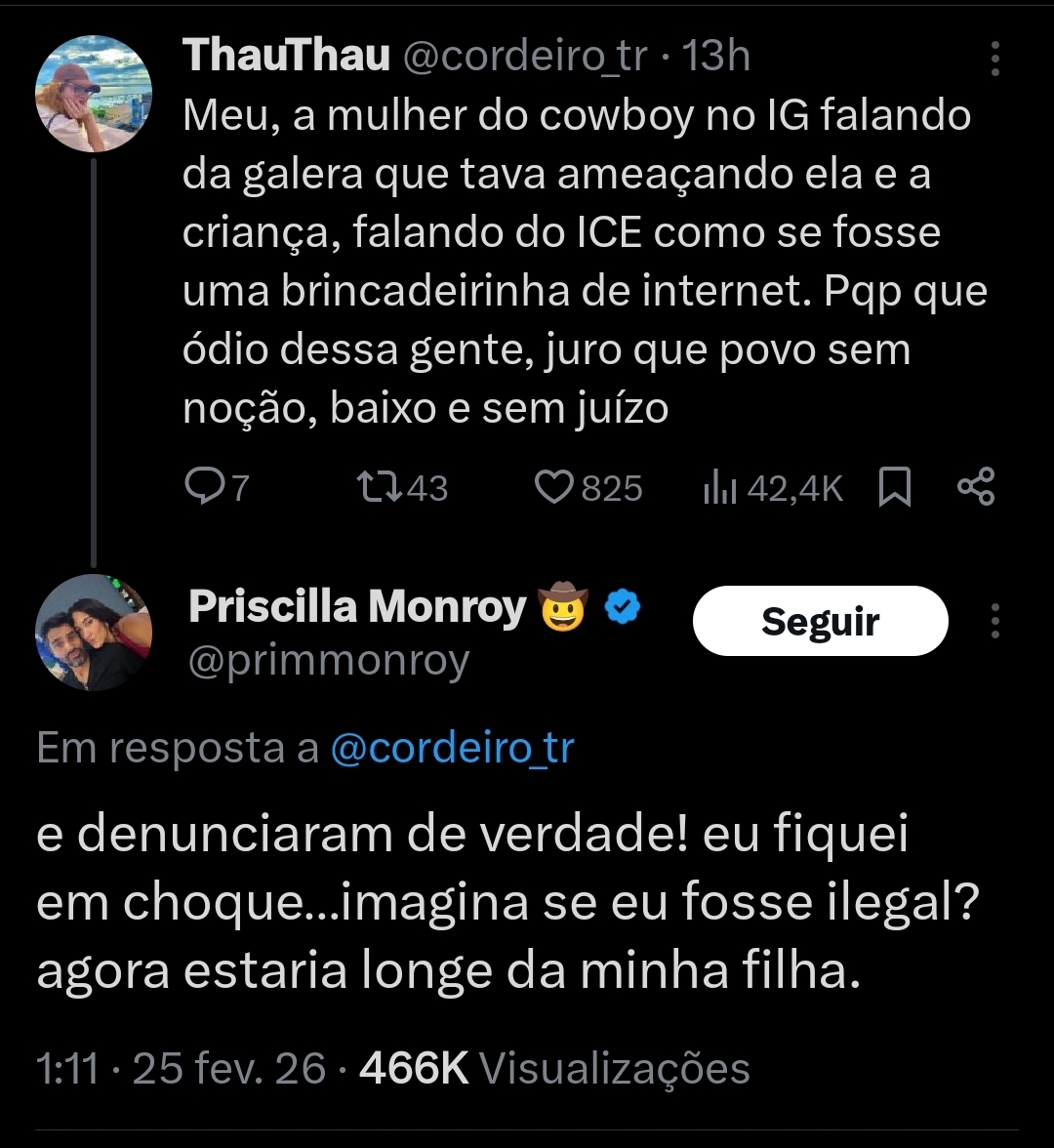View the 466K Visualizações count
1054x1148 pixels.
point(554,1069)
